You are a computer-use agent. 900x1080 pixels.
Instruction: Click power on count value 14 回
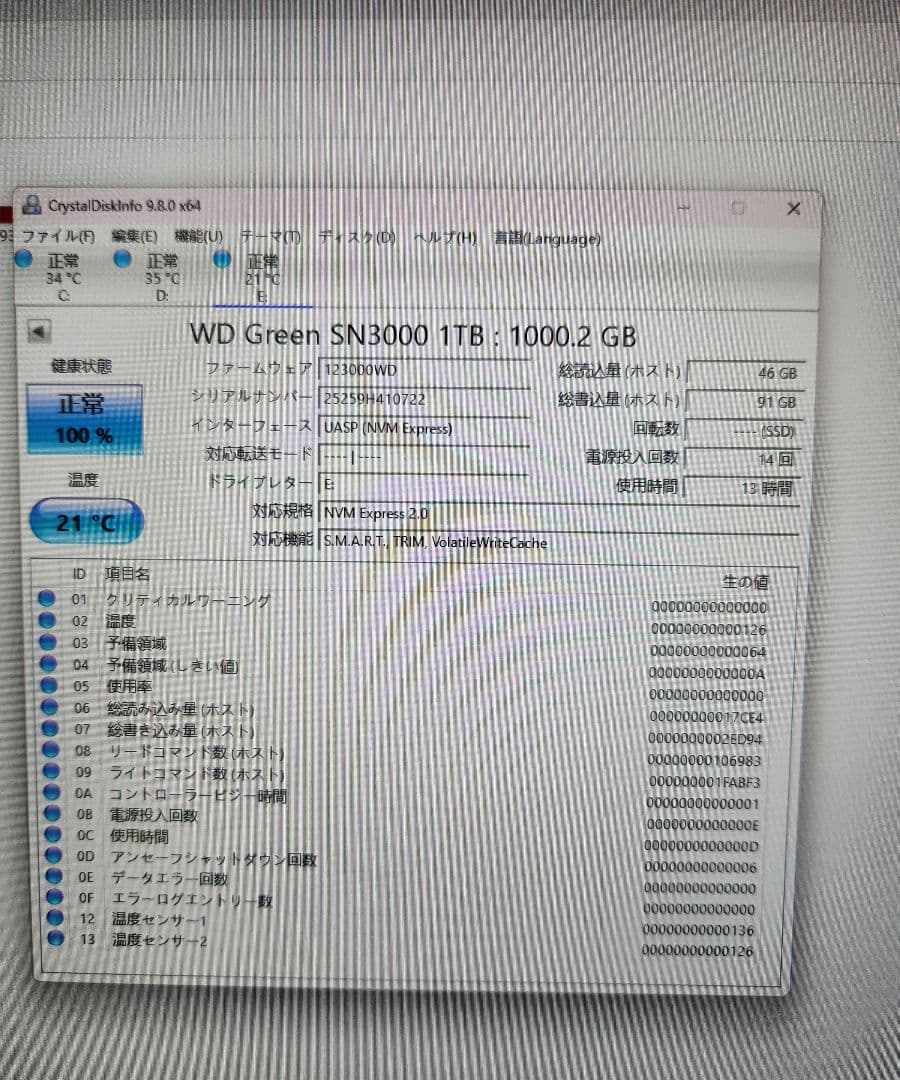(743, 459)
